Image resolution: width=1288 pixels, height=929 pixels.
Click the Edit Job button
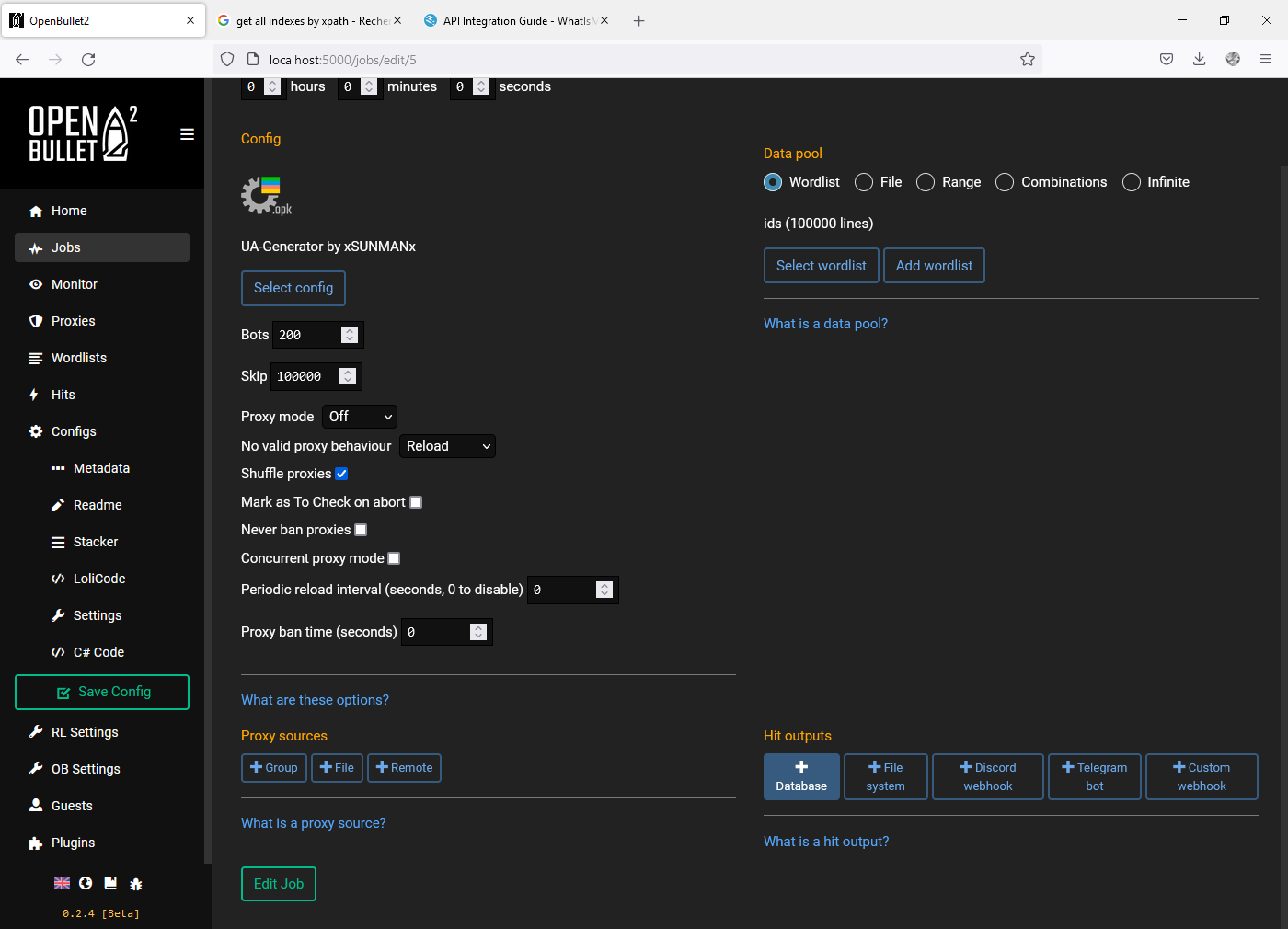click(x=278, y=883)
